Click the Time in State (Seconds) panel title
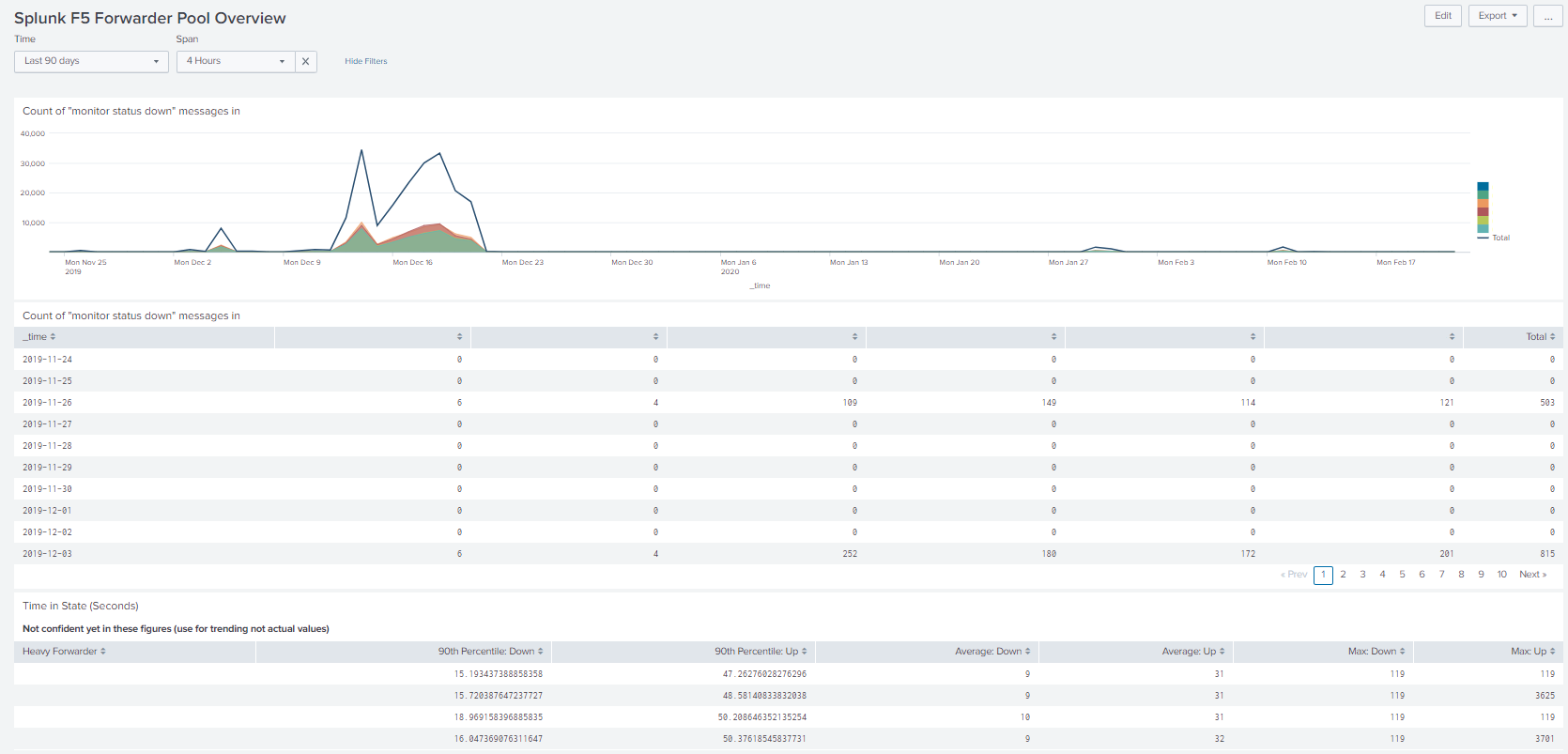Screen dimensions: 1568x754 (x=81, y=607)
